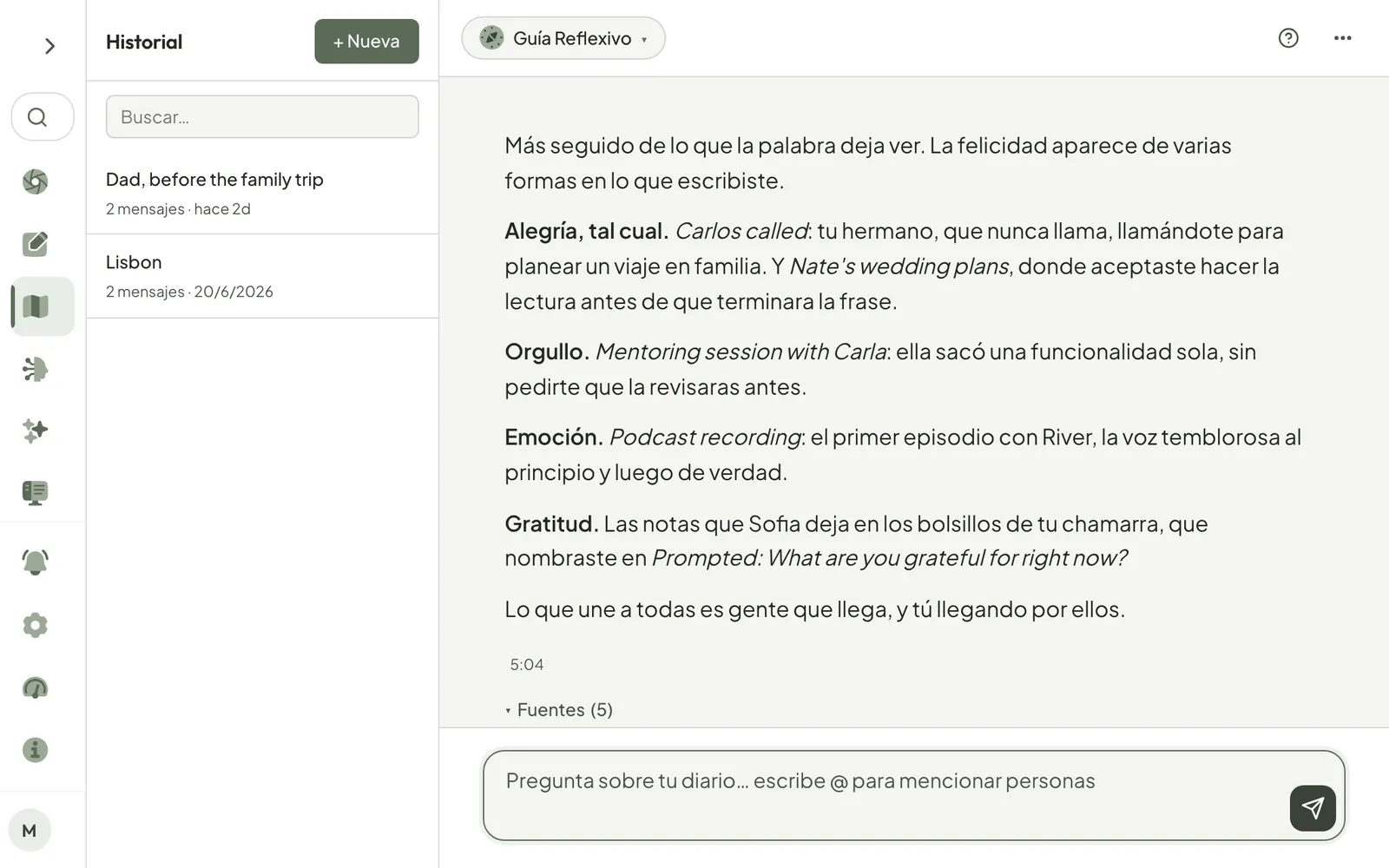Open the Guía Reflexivo dropdown

click(x=563, y=38)
